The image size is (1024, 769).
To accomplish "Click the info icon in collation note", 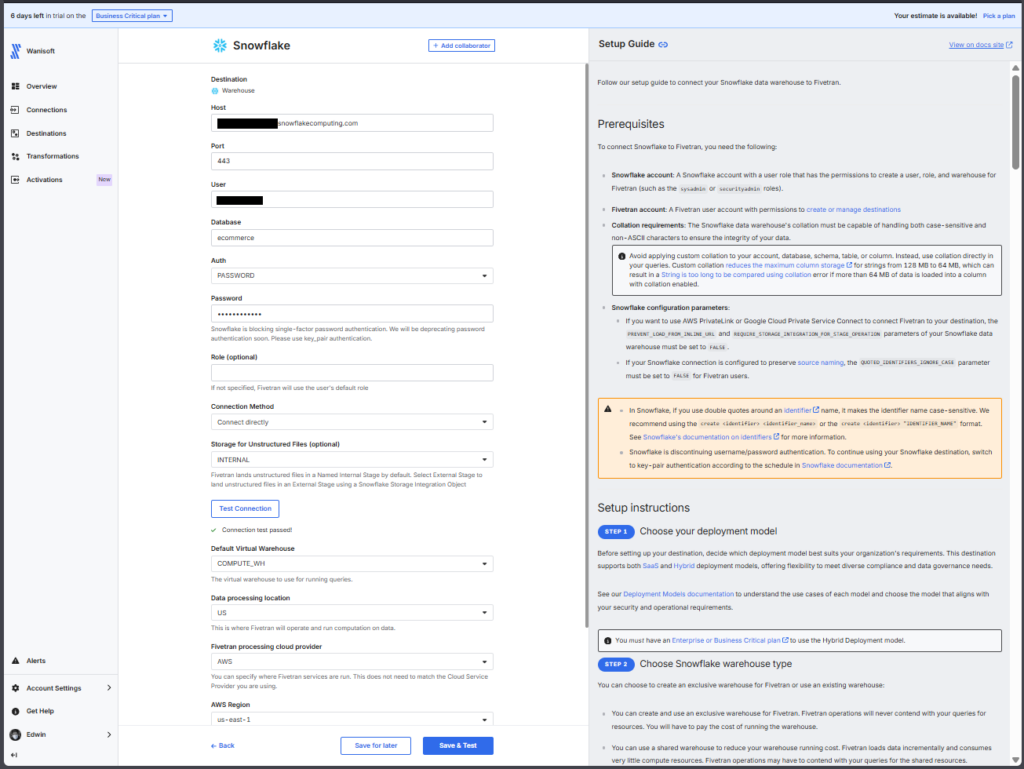I will (x=622, y=257).
